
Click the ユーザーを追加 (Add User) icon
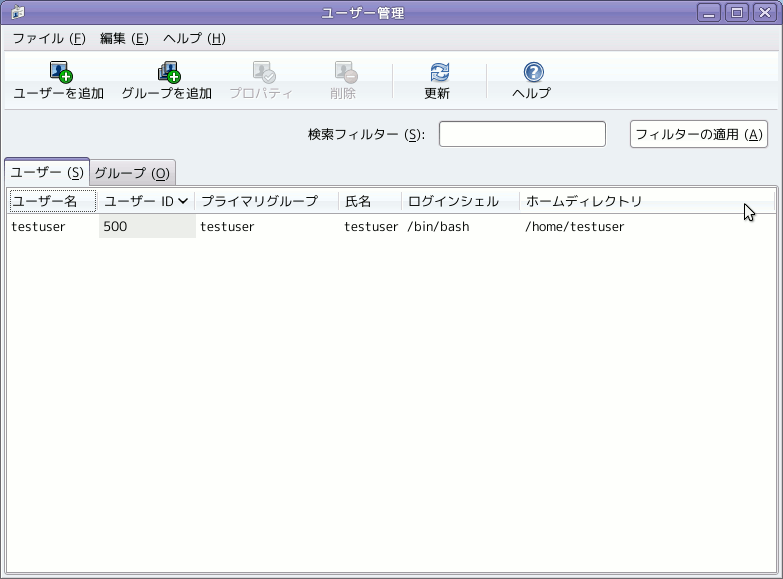pyautogui.click(x=61, y=71)
